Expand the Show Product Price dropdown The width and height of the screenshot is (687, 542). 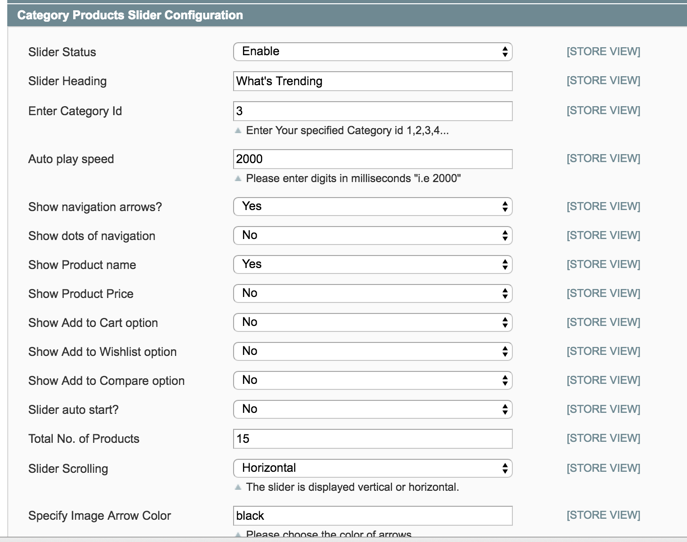[372, 293]
